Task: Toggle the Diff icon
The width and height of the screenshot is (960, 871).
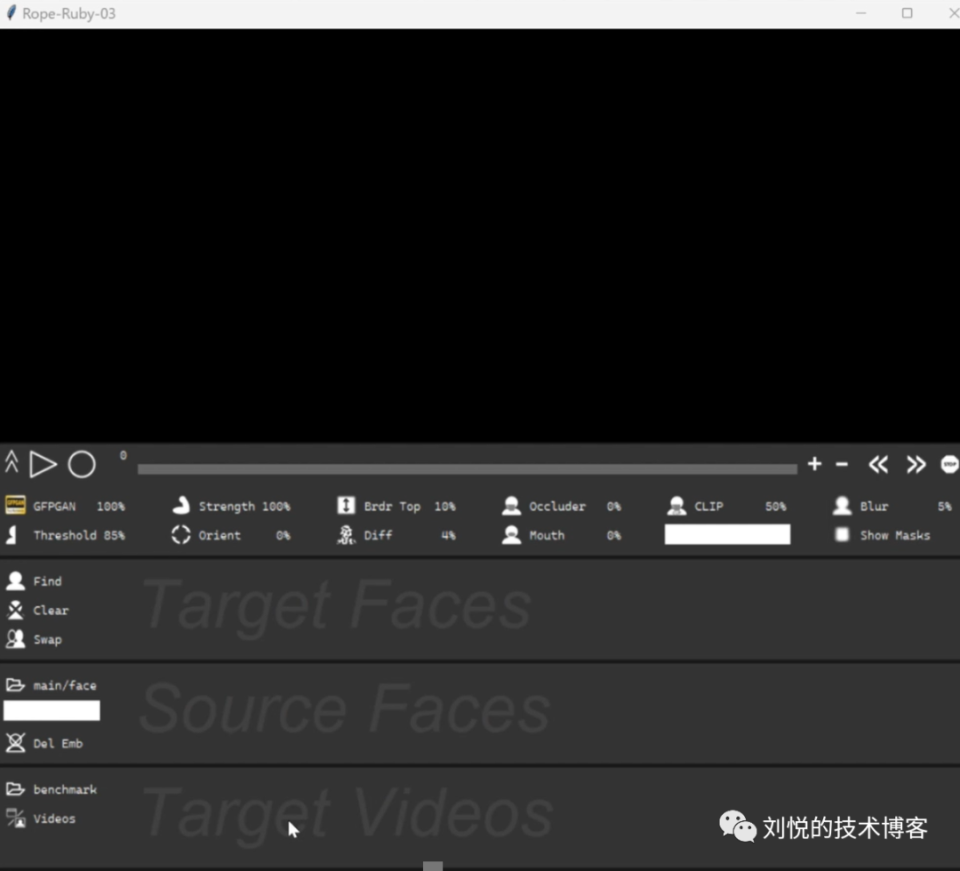Action: coord(346,534)
